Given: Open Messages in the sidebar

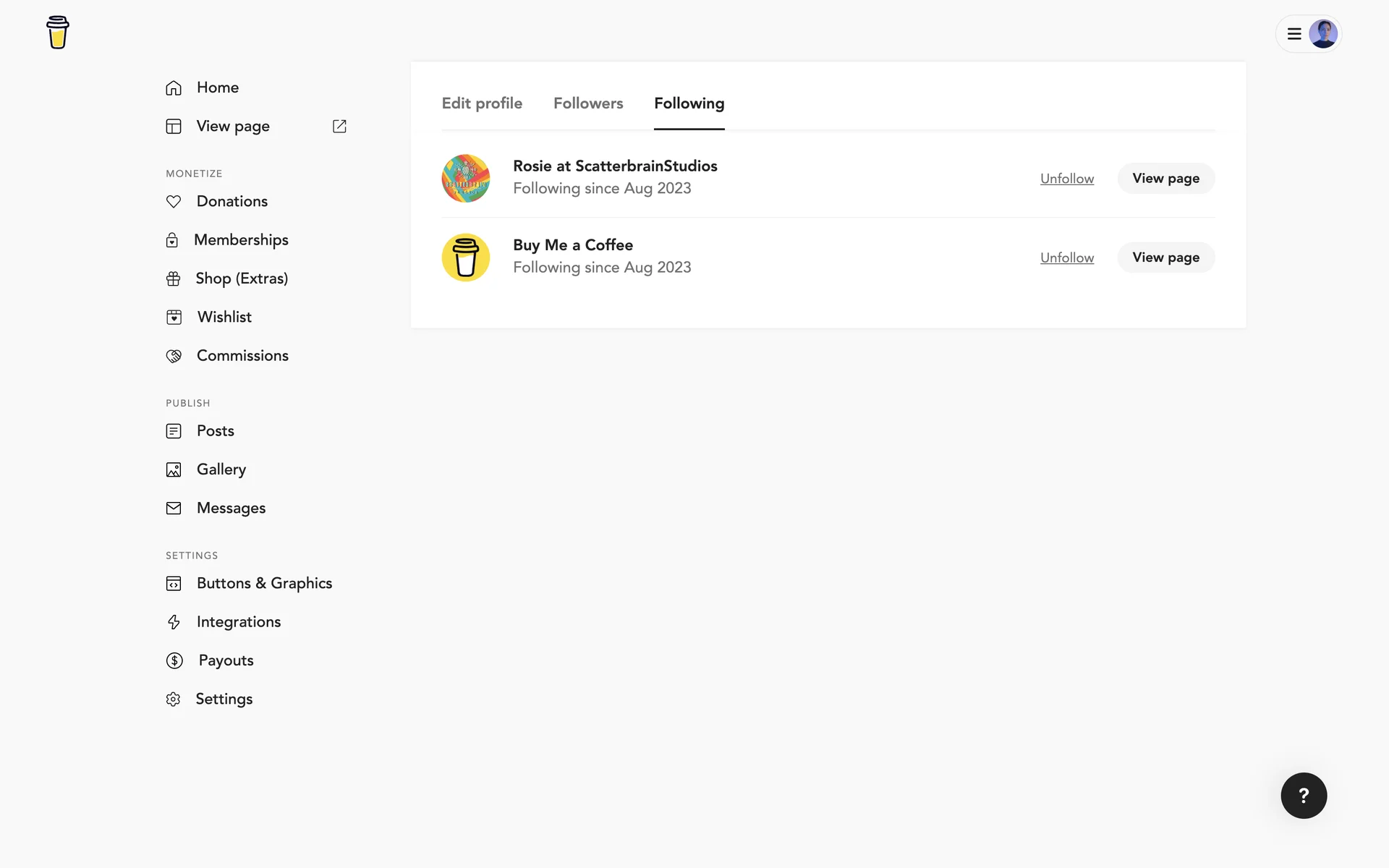Looking at the screenshot, I should click(x=231, y=508).
